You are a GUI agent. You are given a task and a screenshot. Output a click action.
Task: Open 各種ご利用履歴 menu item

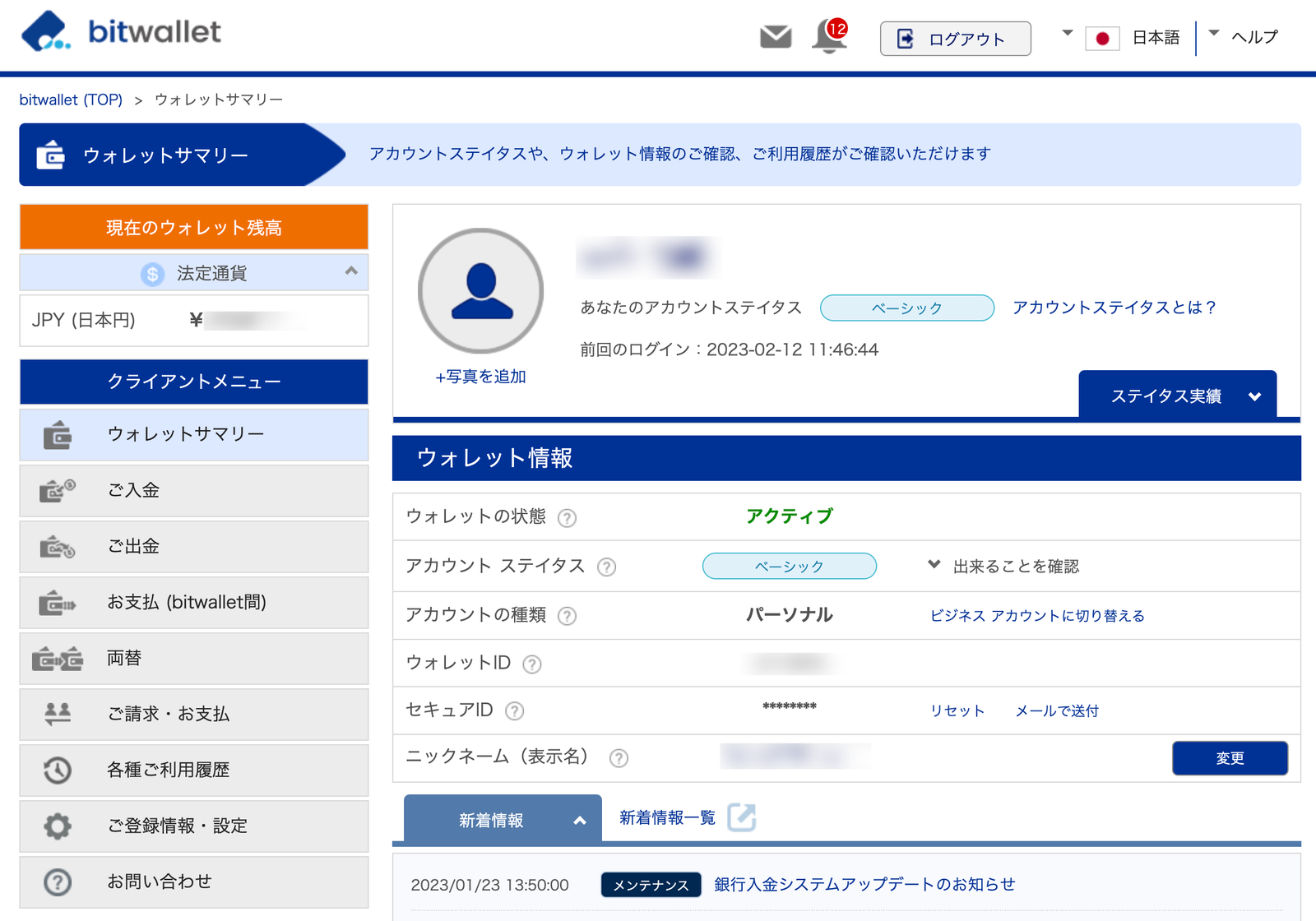click(x=194, y=771)
